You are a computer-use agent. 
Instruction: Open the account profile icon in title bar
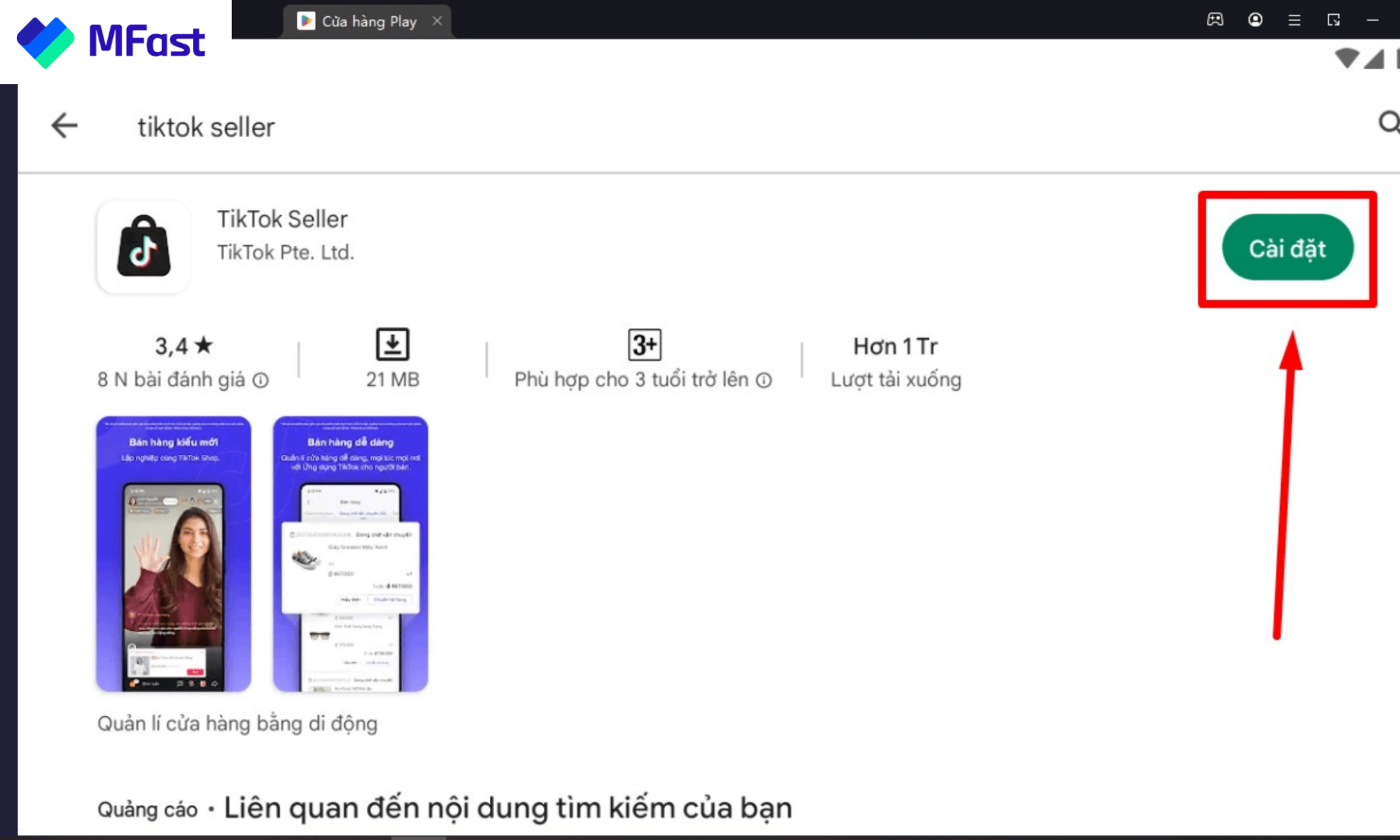tap(1255, 20)
